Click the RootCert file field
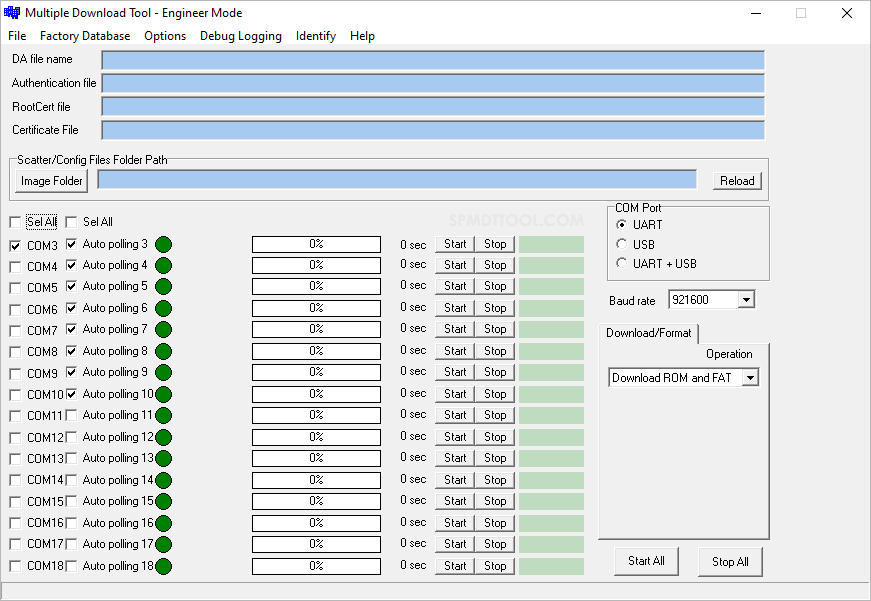The height and width of the screenshot is (601, 871). pyautogui.click(x=433, y=107)
